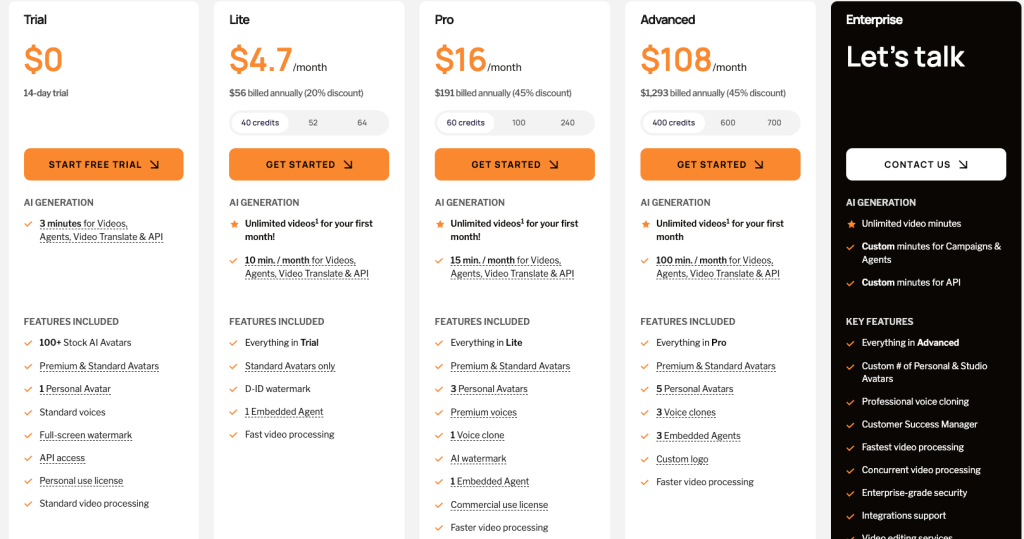Select the 400 credits tab in Advanced

pyautogui.click(x=673, y=123)
